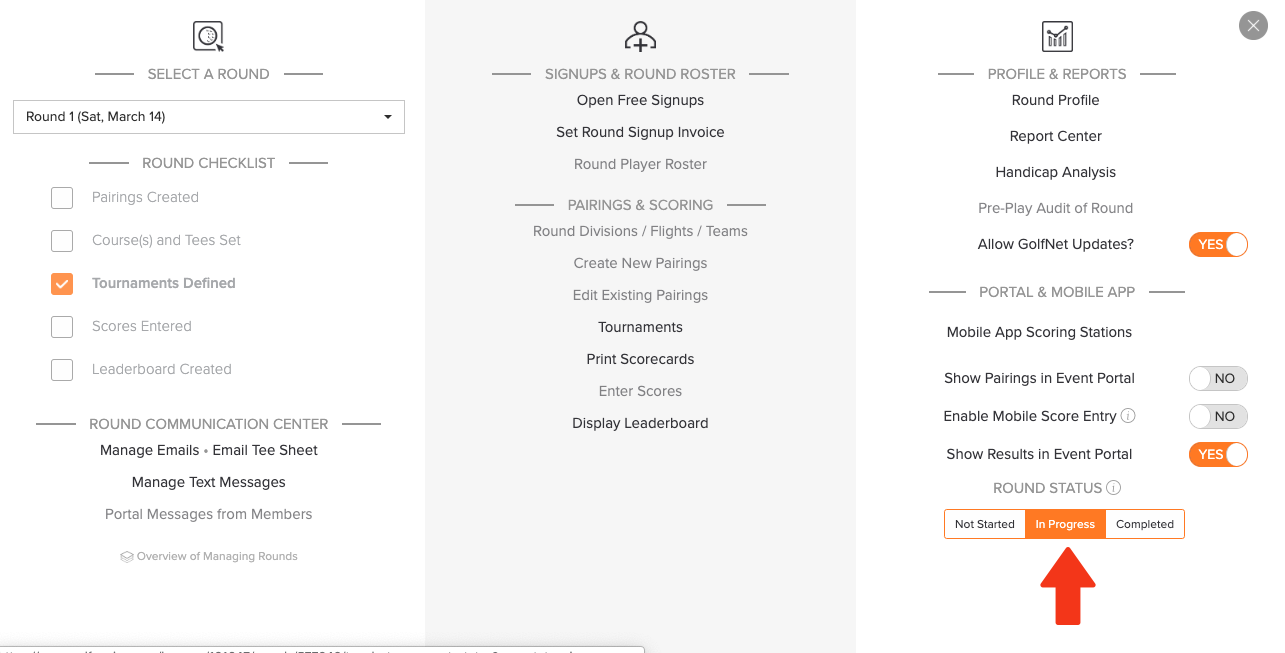
Task: Click the Select a Round golf ball icon
Action: 208,37
